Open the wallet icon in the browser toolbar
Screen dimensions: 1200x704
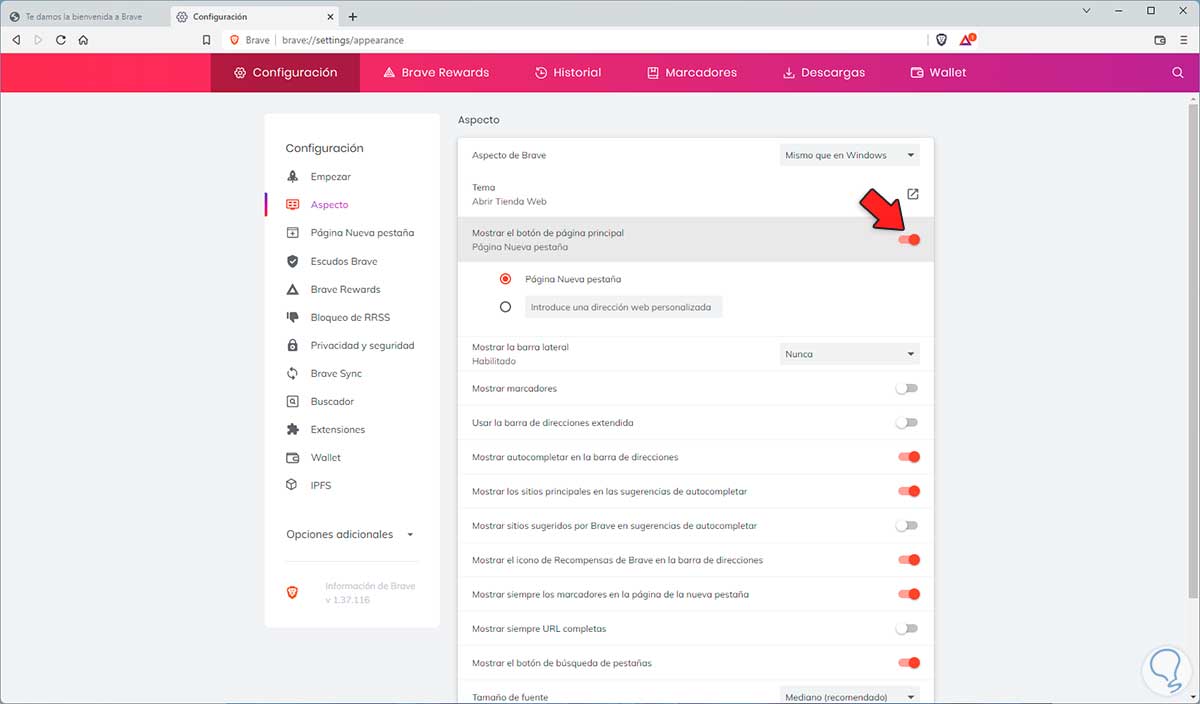coord(1160,40)
